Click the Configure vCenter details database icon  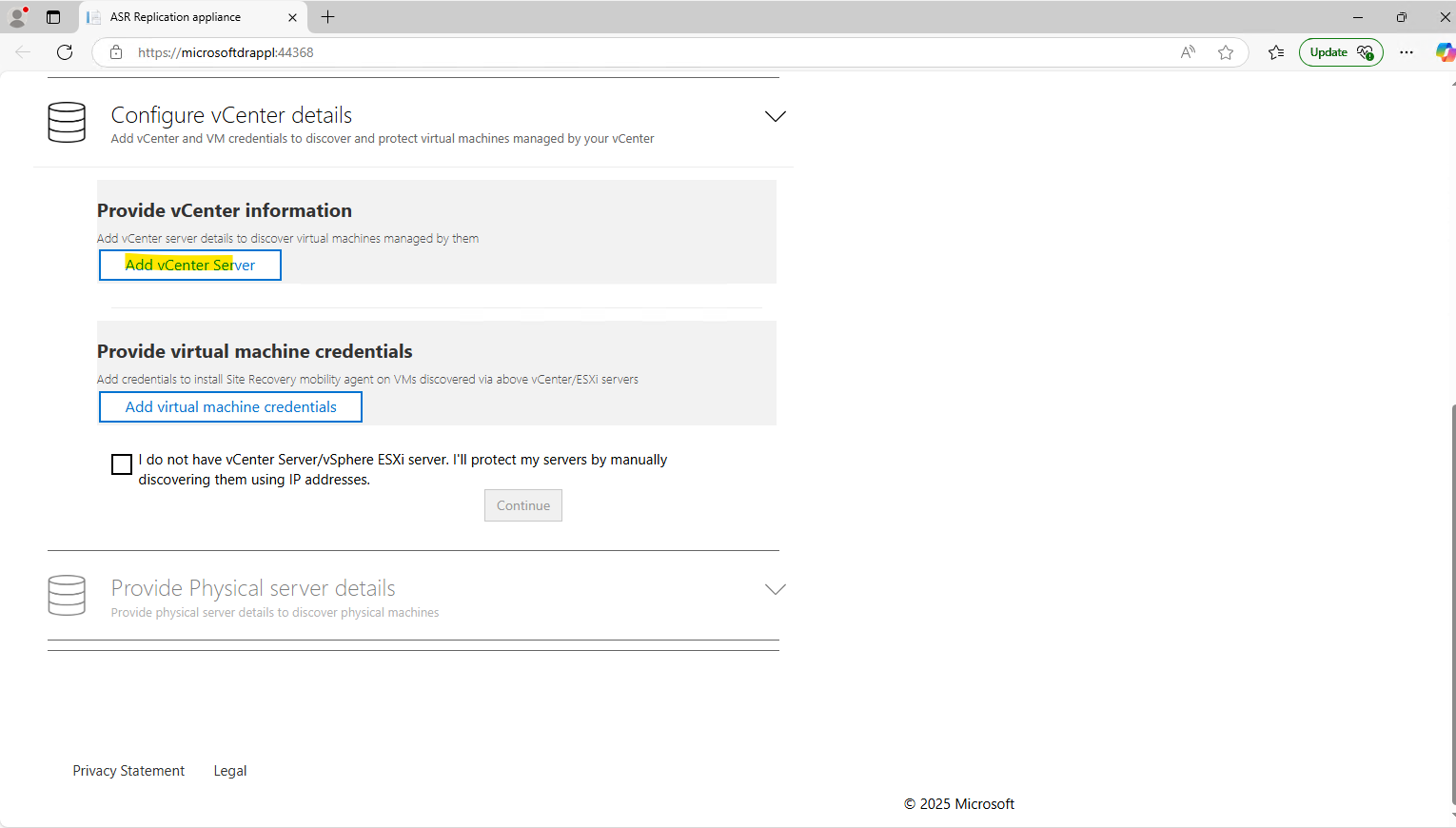click(x=67, y=123)
